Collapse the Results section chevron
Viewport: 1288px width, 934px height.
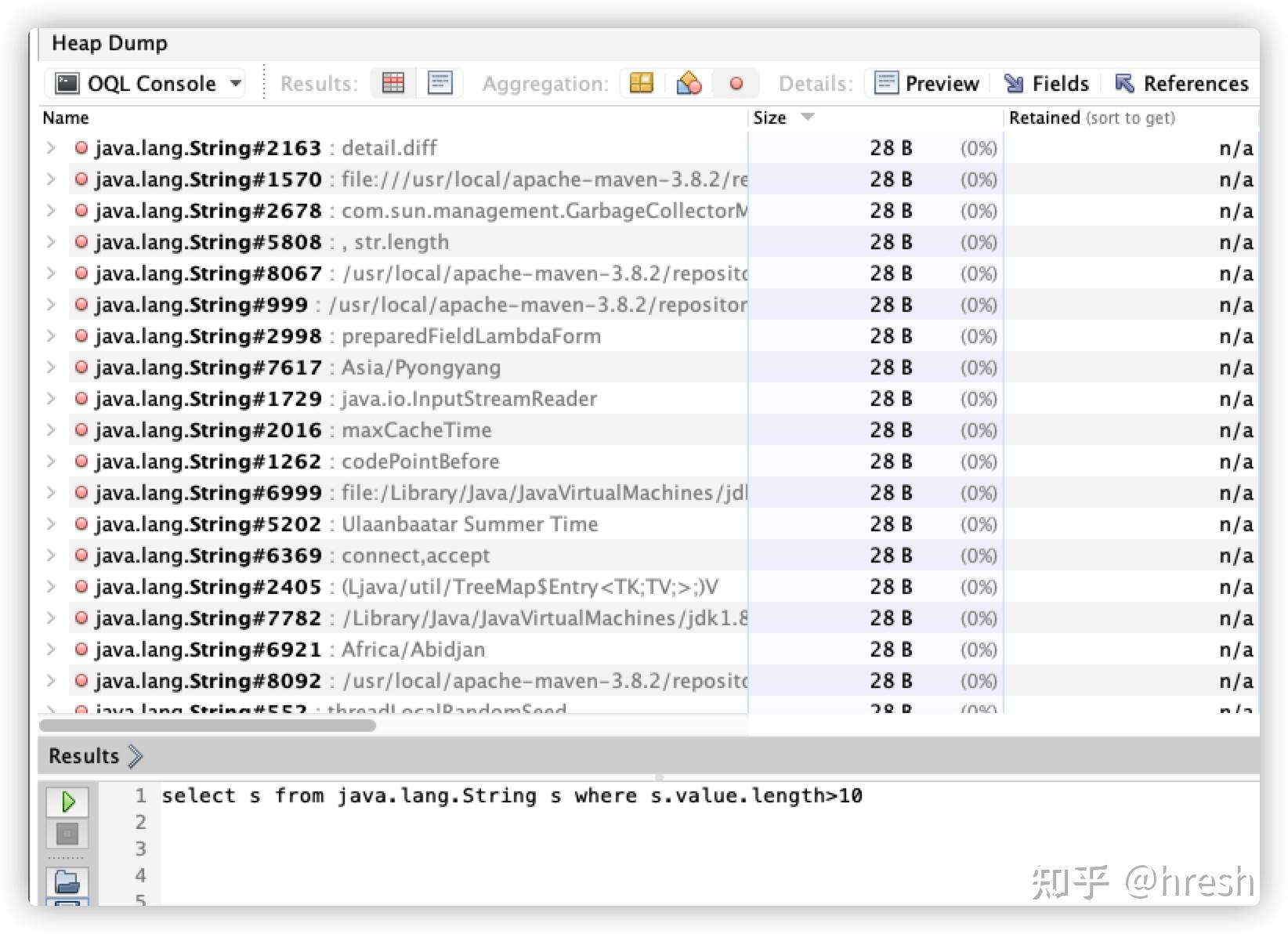pos(136,755)
